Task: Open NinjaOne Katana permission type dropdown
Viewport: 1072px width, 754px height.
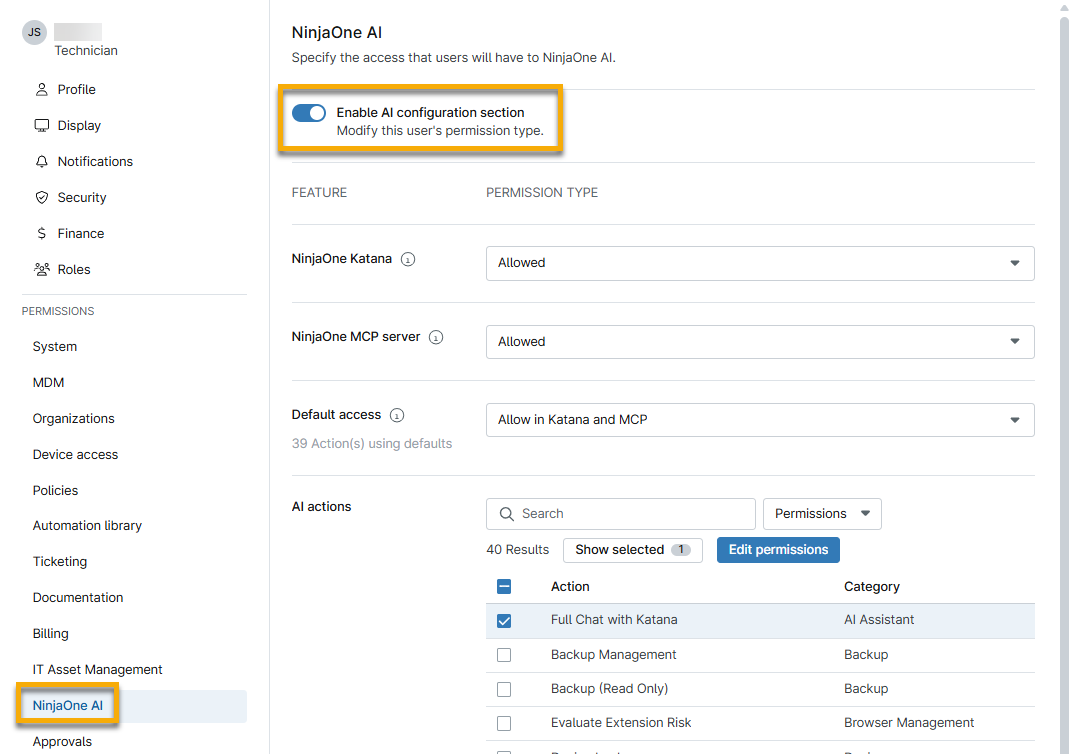Action: tap(760, 263)
